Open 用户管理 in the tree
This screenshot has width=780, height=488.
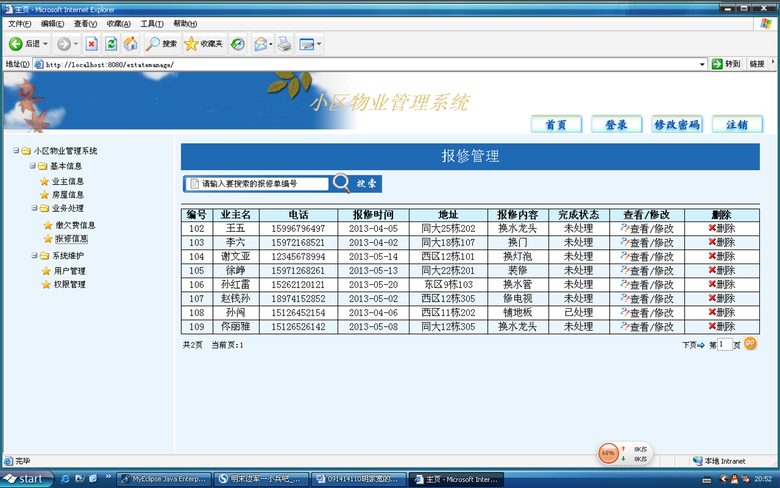(x=70, y=271)
